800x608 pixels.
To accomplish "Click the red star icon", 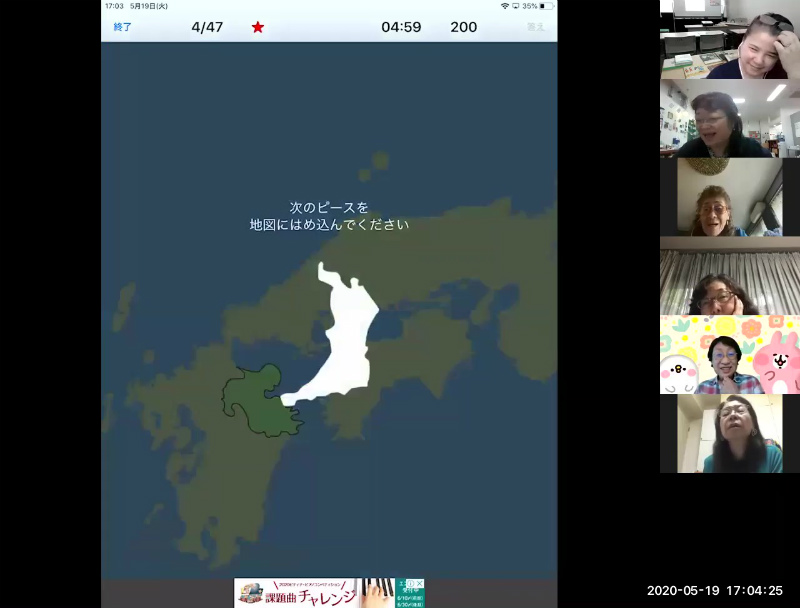I will [258, 27].
